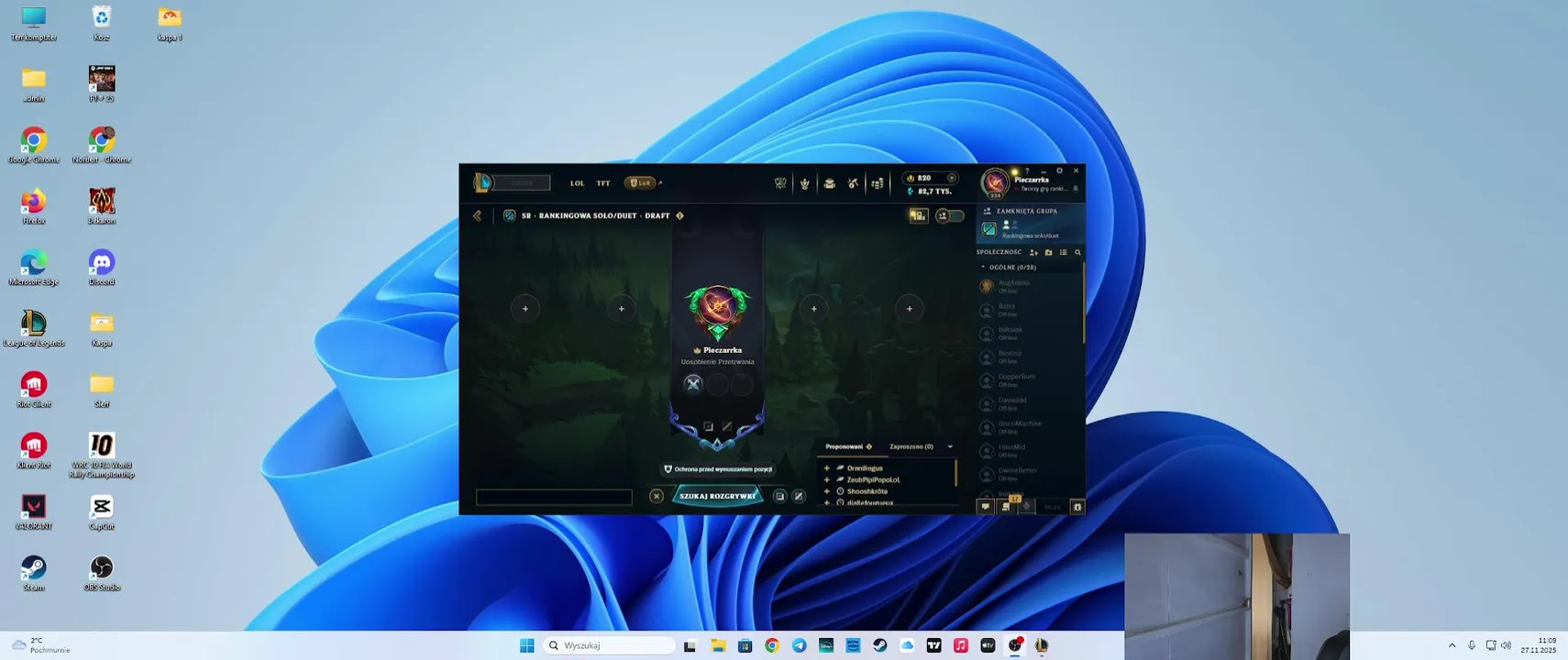Open the missions icon with 17 badge

(1008, 505)
